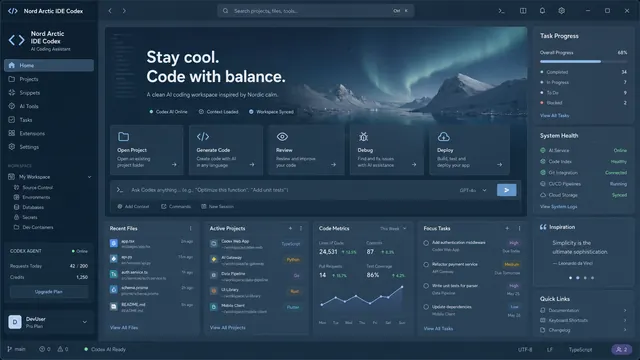Click View All Files link
This screenshot has width=640, height=360.
pyautogui.click(x=124, y=327)
